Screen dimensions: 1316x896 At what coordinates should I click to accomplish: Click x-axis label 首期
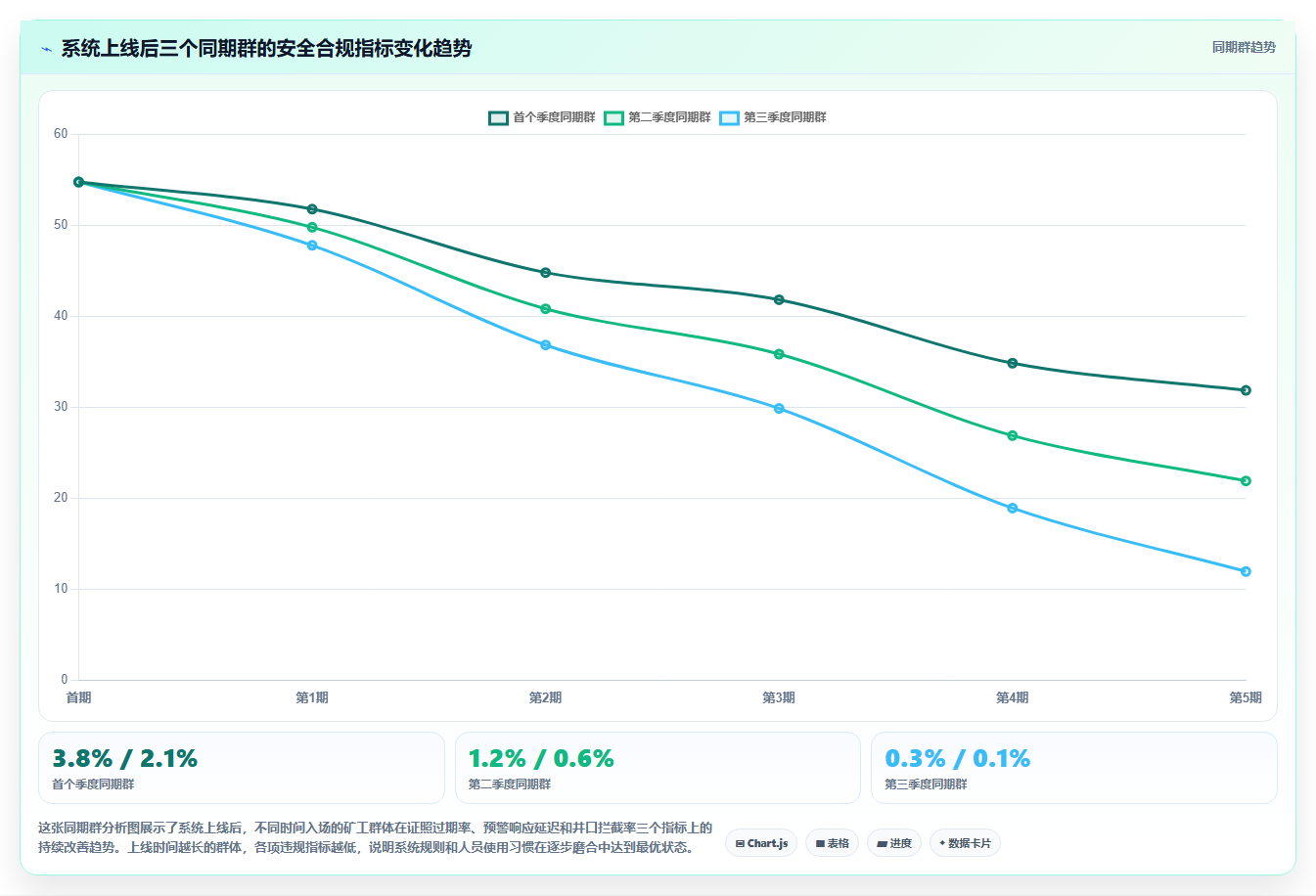[78, 697]
